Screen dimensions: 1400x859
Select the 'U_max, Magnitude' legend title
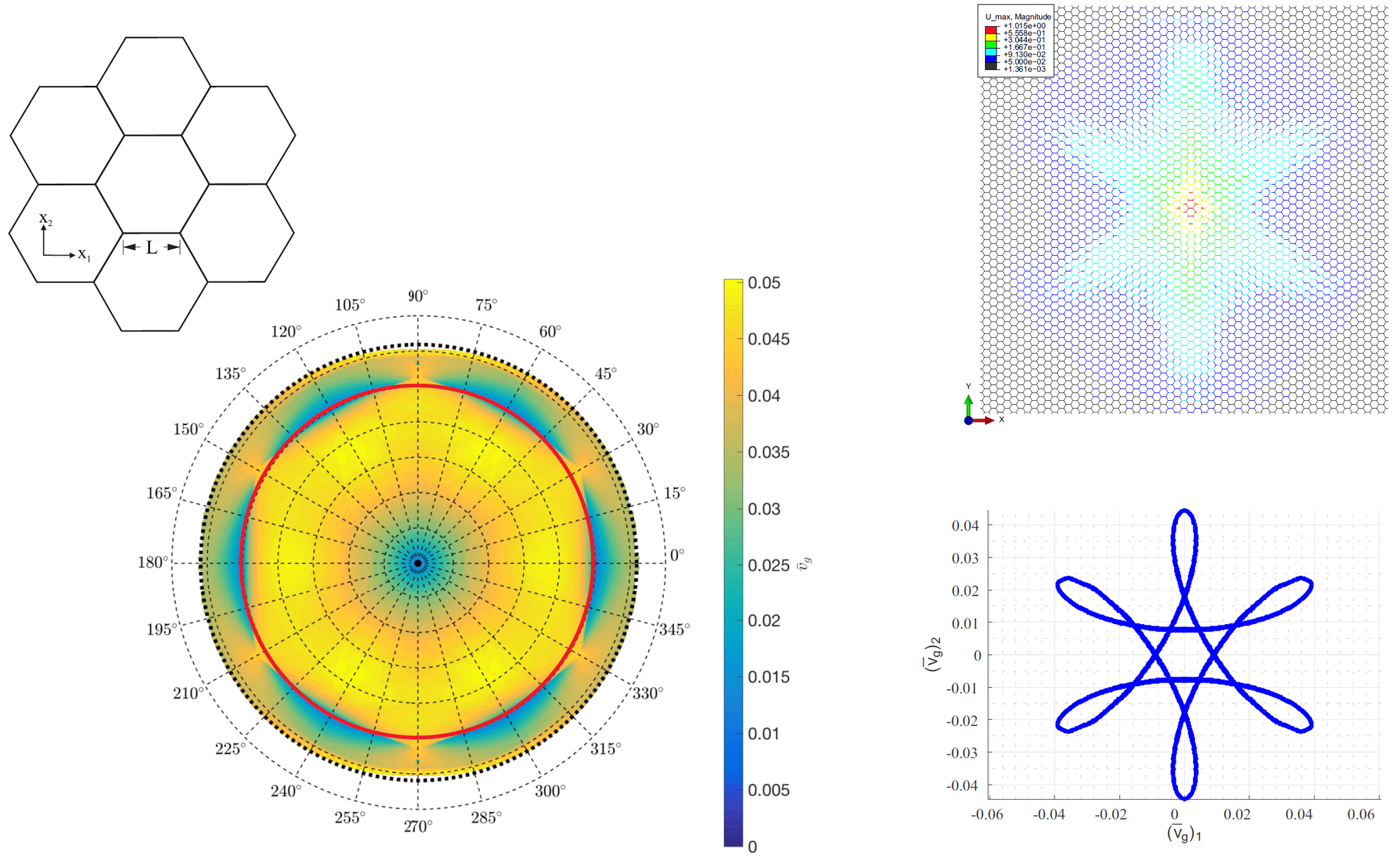(x=1018, y=17)
